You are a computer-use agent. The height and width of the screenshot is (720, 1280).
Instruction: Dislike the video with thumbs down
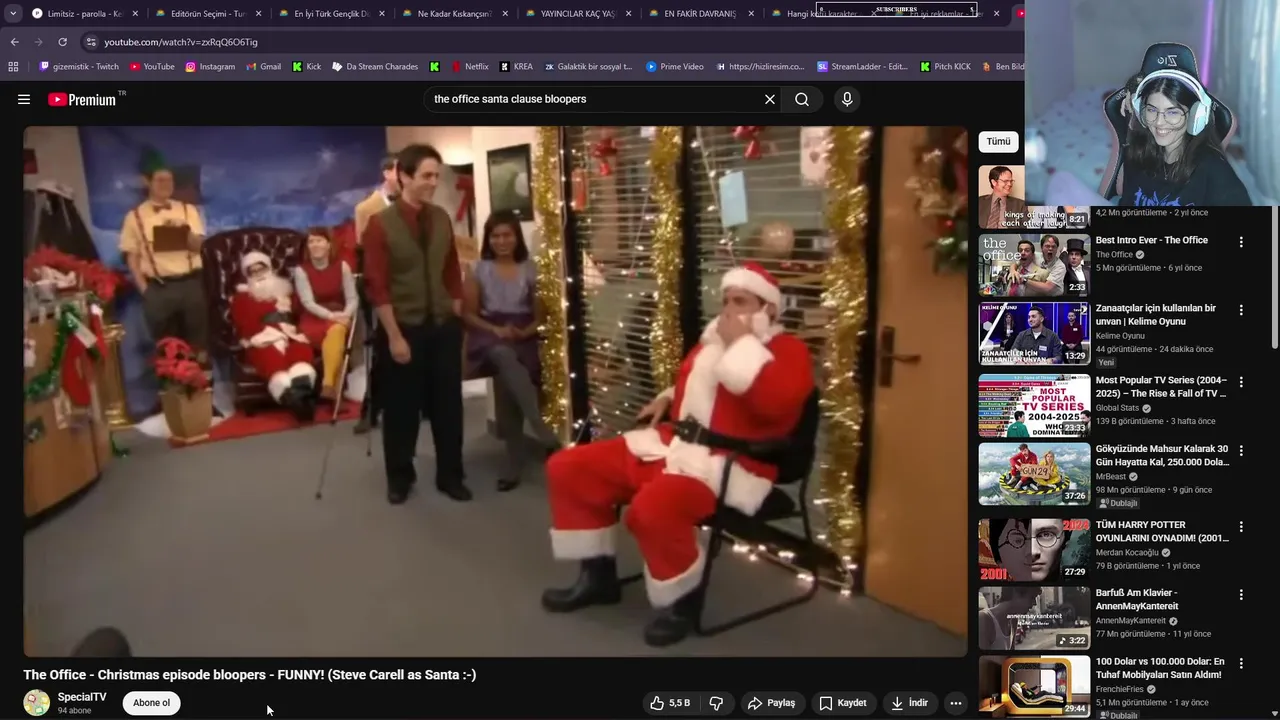click(x=716, y=703)
